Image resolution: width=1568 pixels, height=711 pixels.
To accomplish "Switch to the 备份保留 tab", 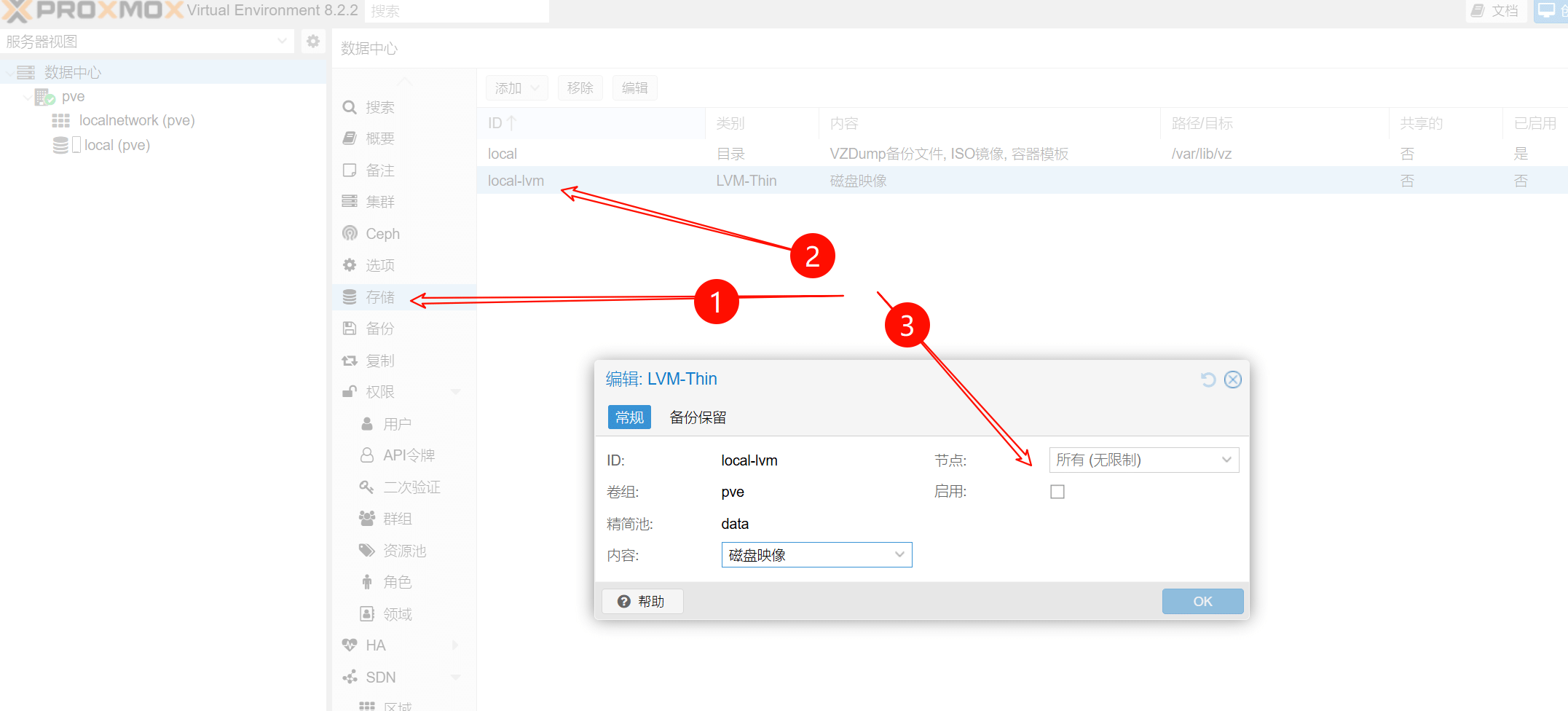I will click(x=698, y=417).
